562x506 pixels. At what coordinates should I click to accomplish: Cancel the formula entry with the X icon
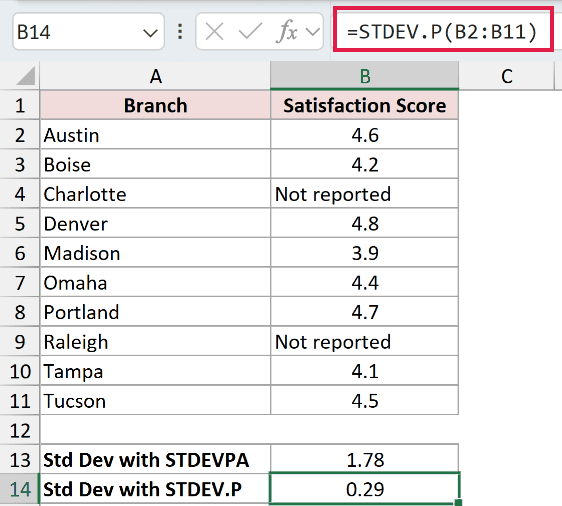pos(214,32)
